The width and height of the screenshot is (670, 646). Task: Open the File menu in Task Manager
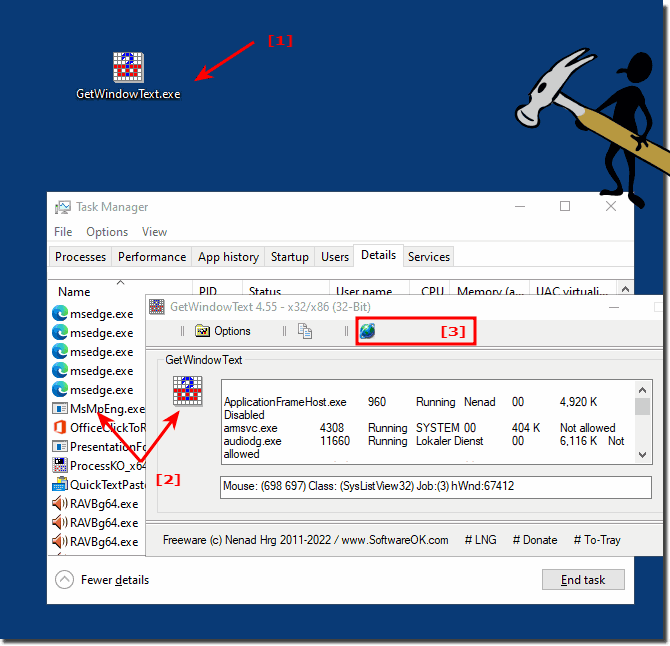click(x=63, y=232)
